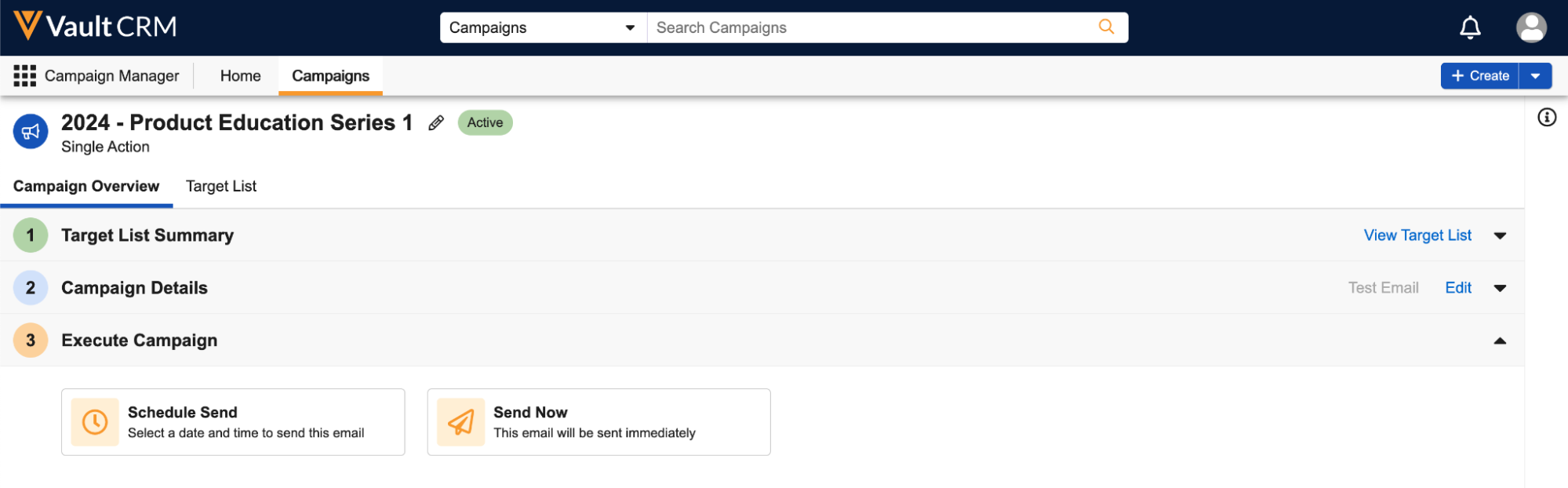Open the Create button dropdown arrow
The image size is (1568, 488).
1535,76
